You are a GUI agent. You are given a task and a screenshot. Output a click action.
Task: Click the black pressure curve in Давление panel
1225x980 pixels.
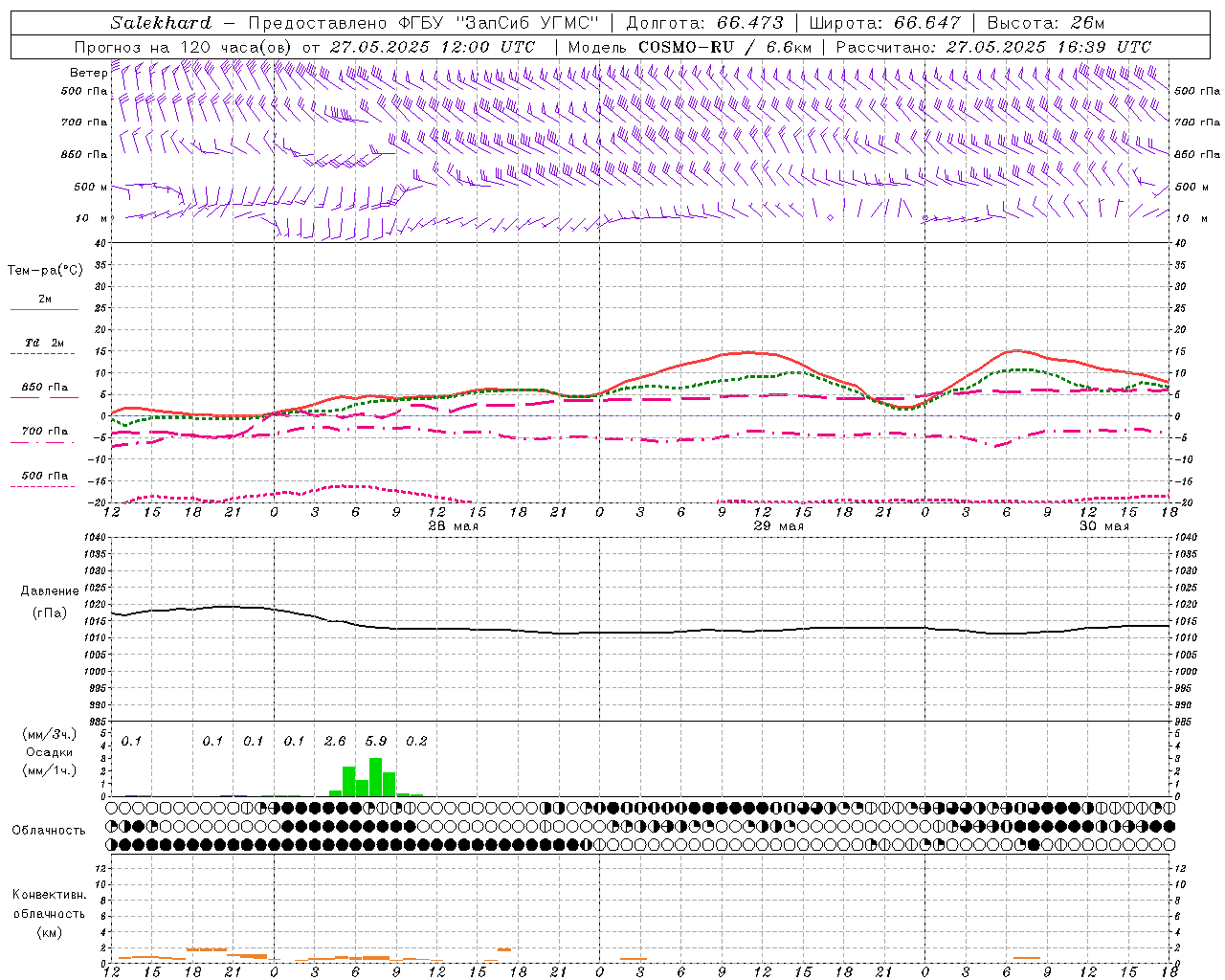coord(641,632)
